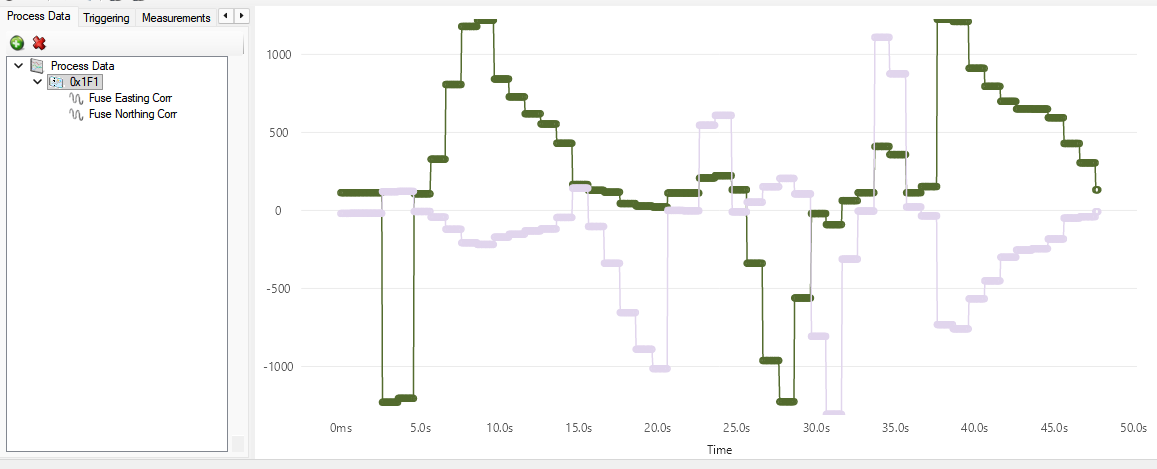Click the green add signal icon
The width and height of the screenshot is (1157, 469).
coord(17,43)
